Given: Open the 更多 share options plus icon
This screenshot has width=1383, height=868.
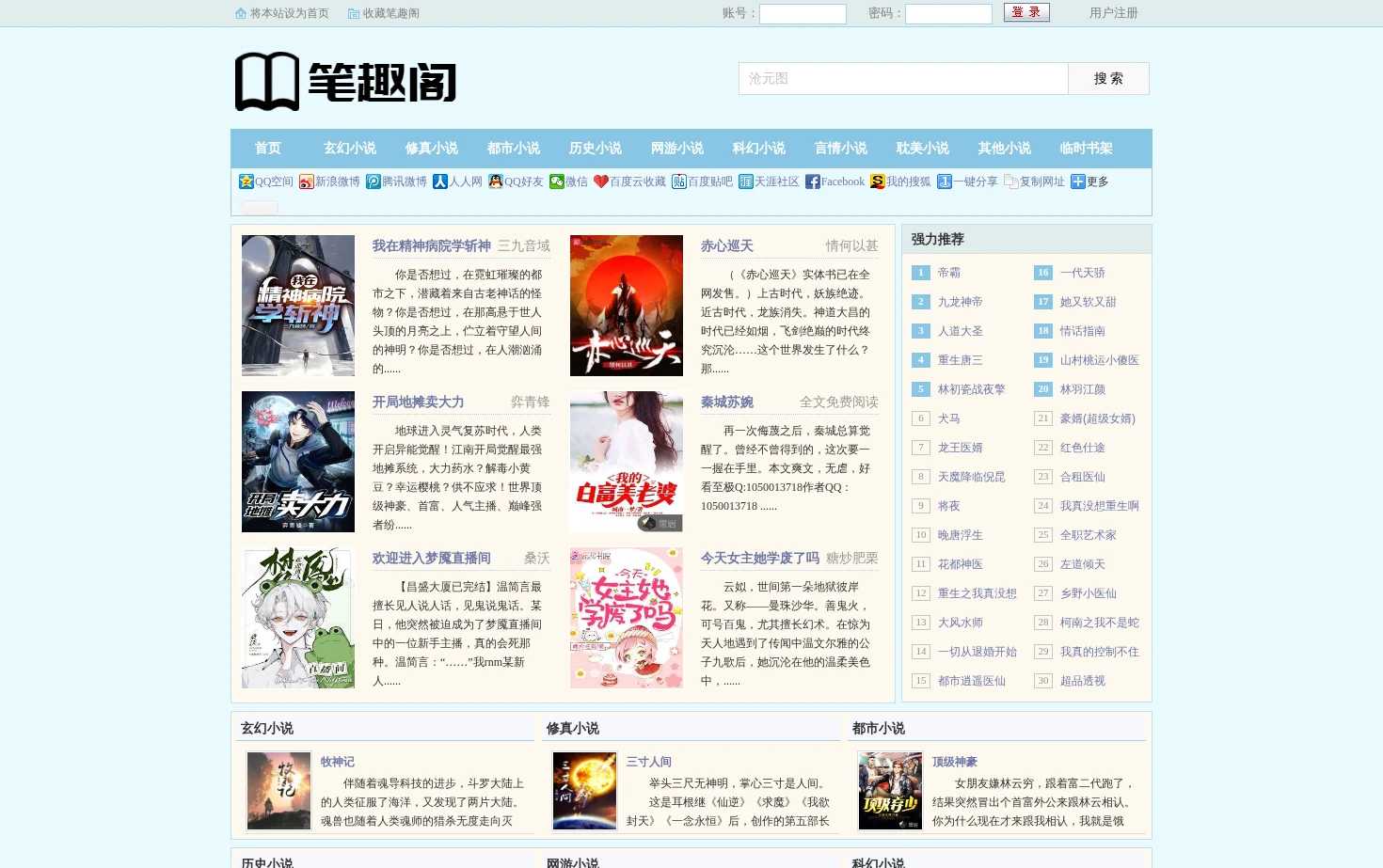Looking at the screenshot, I should [x=1078, y=181].
